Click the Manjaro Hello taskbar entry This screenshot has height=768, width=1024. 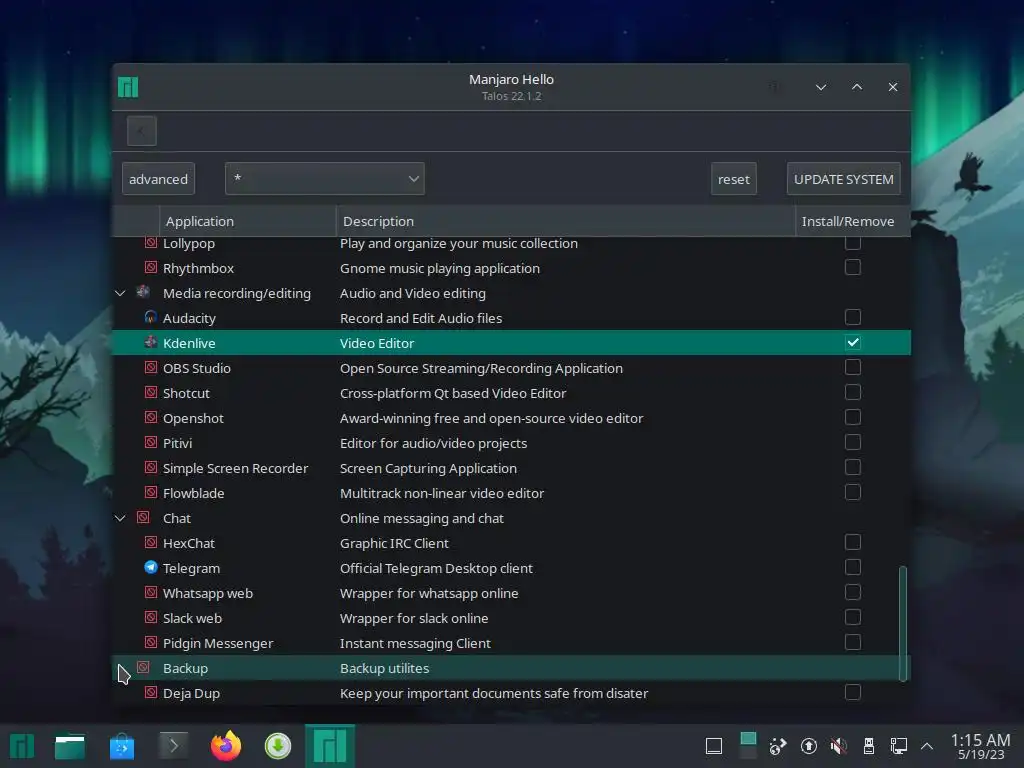pyautogui.click(x=330, y=746)
